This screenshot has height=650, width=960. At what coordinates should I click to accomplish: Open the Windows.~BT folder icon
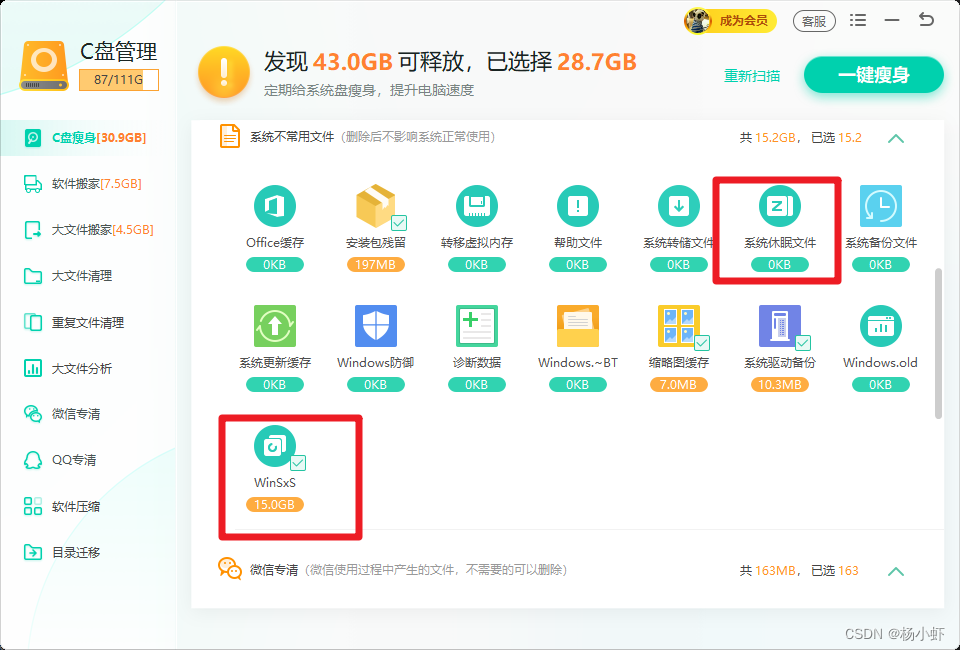577,326
